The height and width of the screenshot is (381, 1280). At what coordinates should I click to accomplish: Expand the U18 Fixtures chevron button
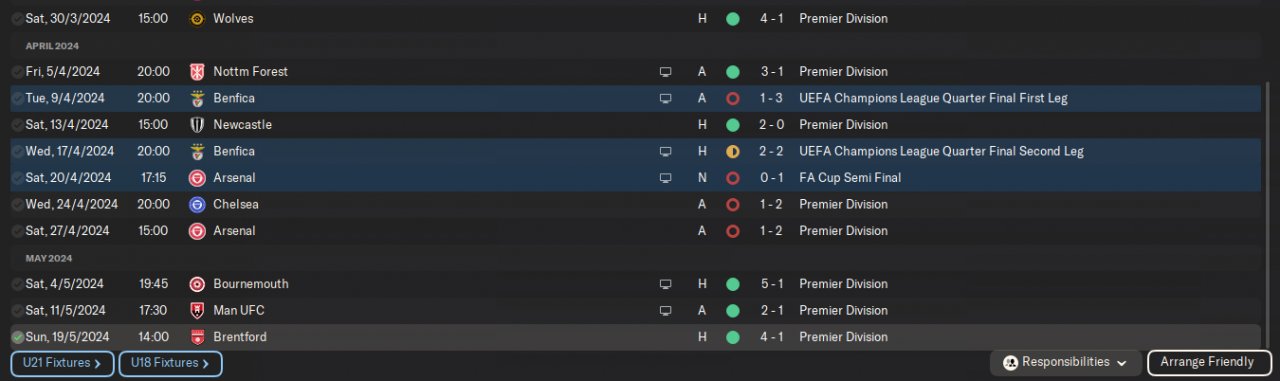[x=170, y=364]
